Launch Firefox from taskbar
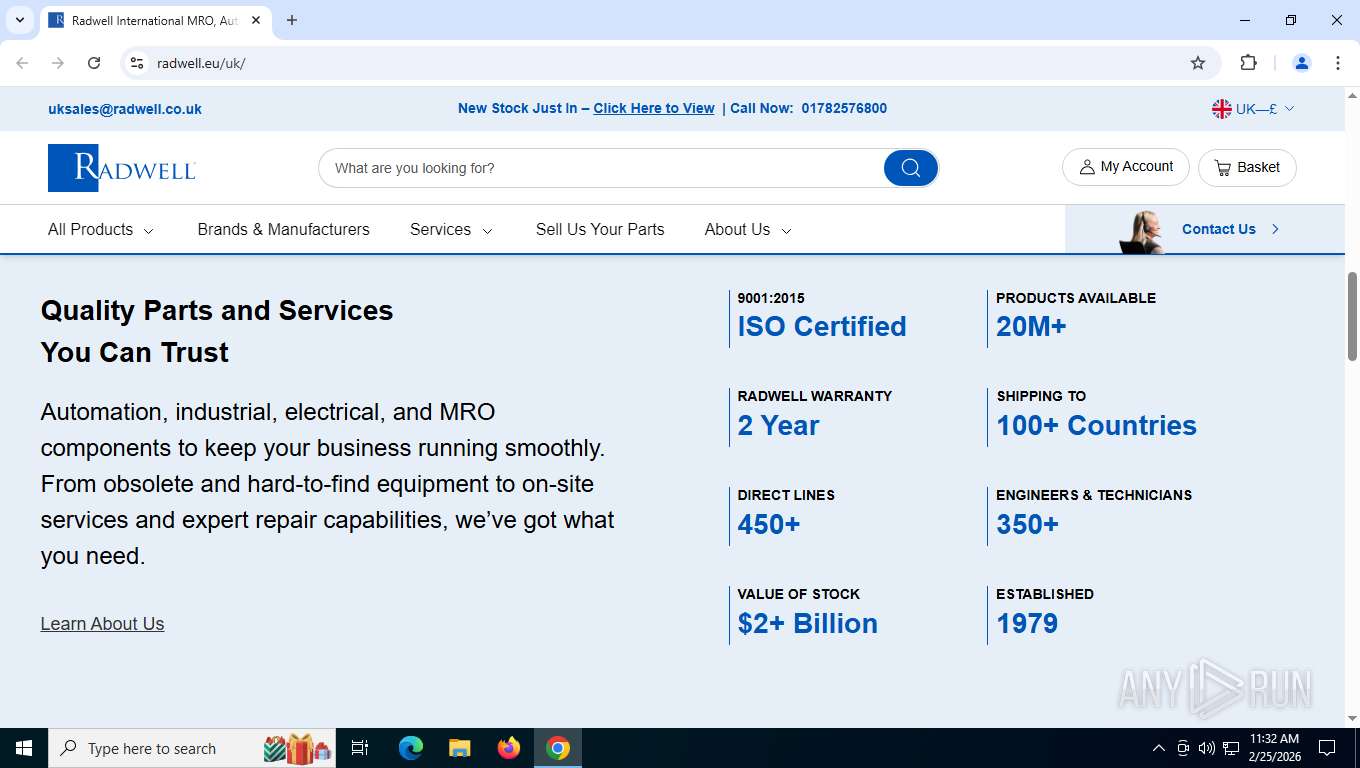 click(x=509, y=748)
